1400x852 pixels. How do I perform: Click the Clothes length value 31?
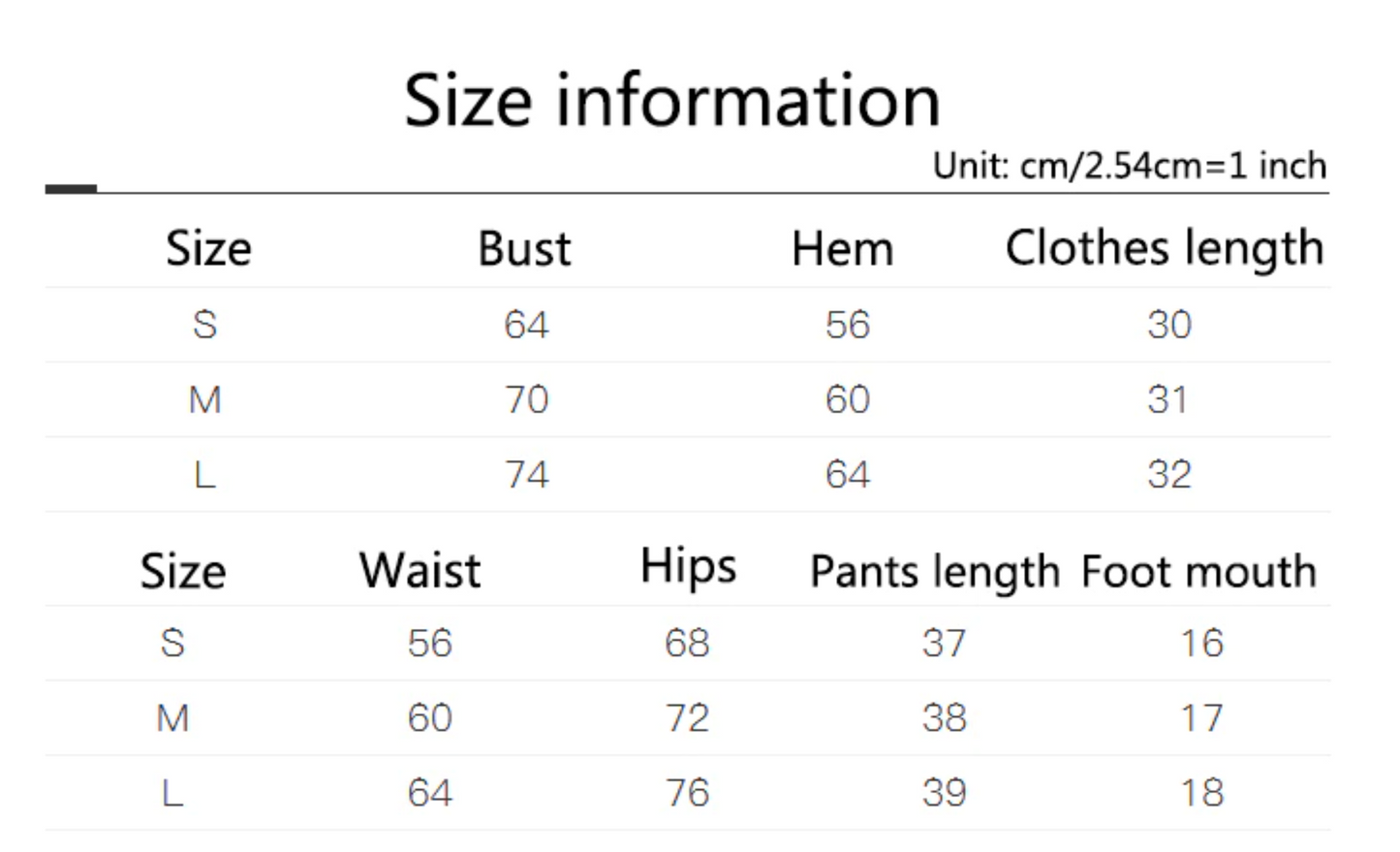(1167, 399)
